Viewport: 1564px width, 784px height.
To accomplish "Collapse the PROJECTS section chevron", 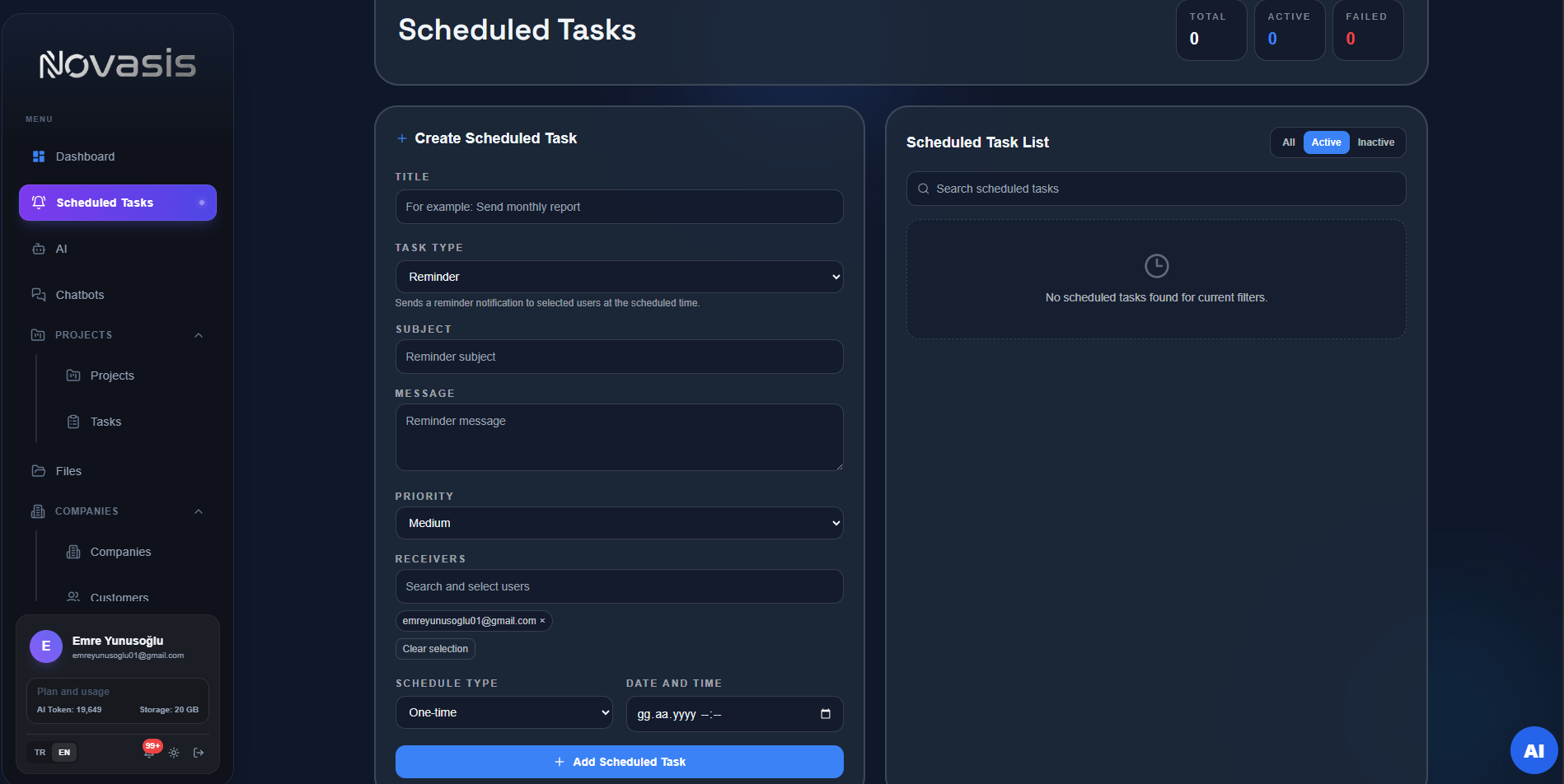I will 199,335.
